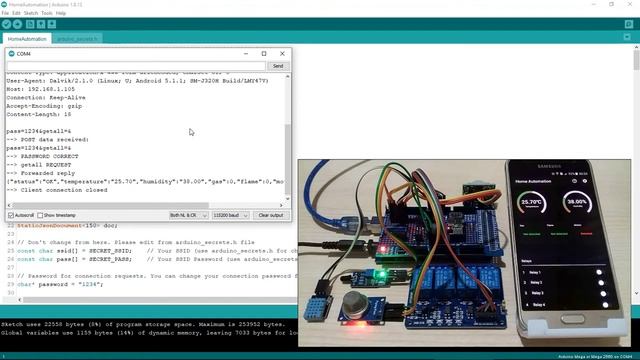Click code editor vertical scroll up arrow
Viewport: 640px width, 360px height.
click(x=636, y=48)
